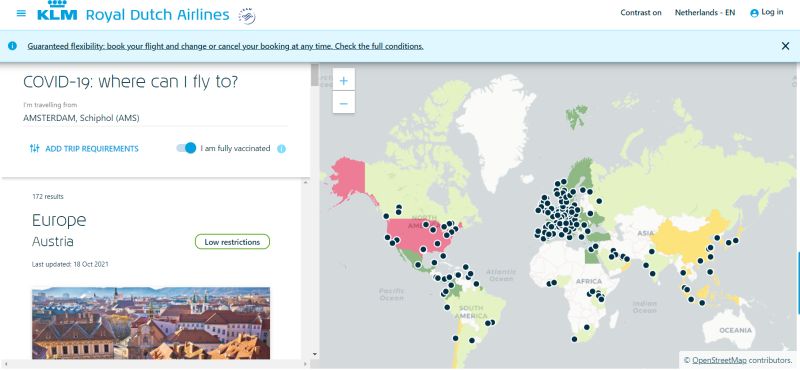Open the travelling from airport field

click(x=155, y=118)
